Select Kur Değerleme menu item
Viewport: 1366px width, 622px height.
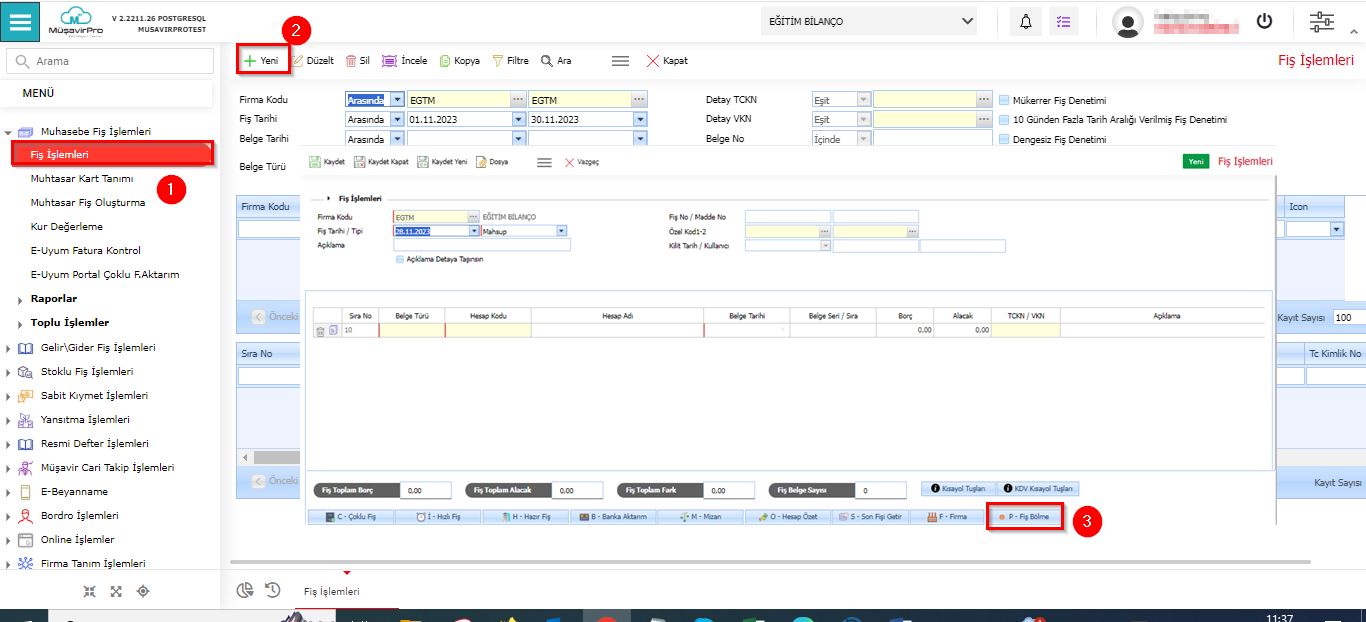click(67, 227)
